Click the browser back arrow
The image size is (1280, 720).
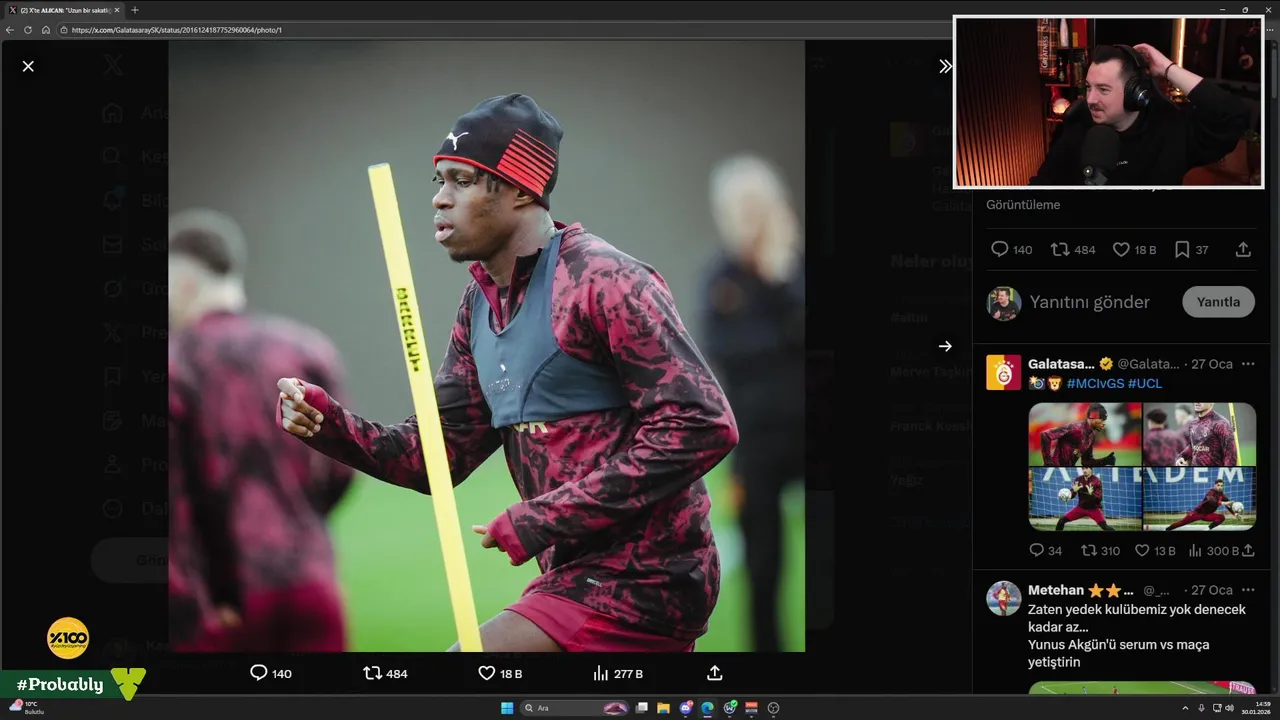tap(10, 30)
